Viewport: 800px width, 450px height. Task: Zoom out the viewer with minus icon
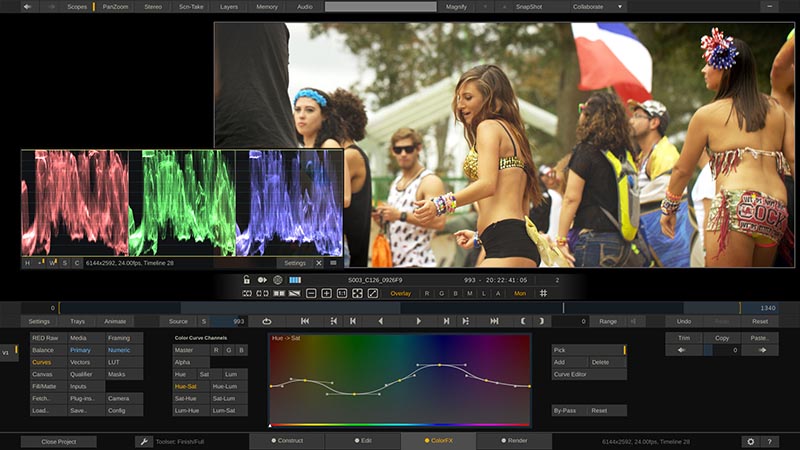click(311, 293)
